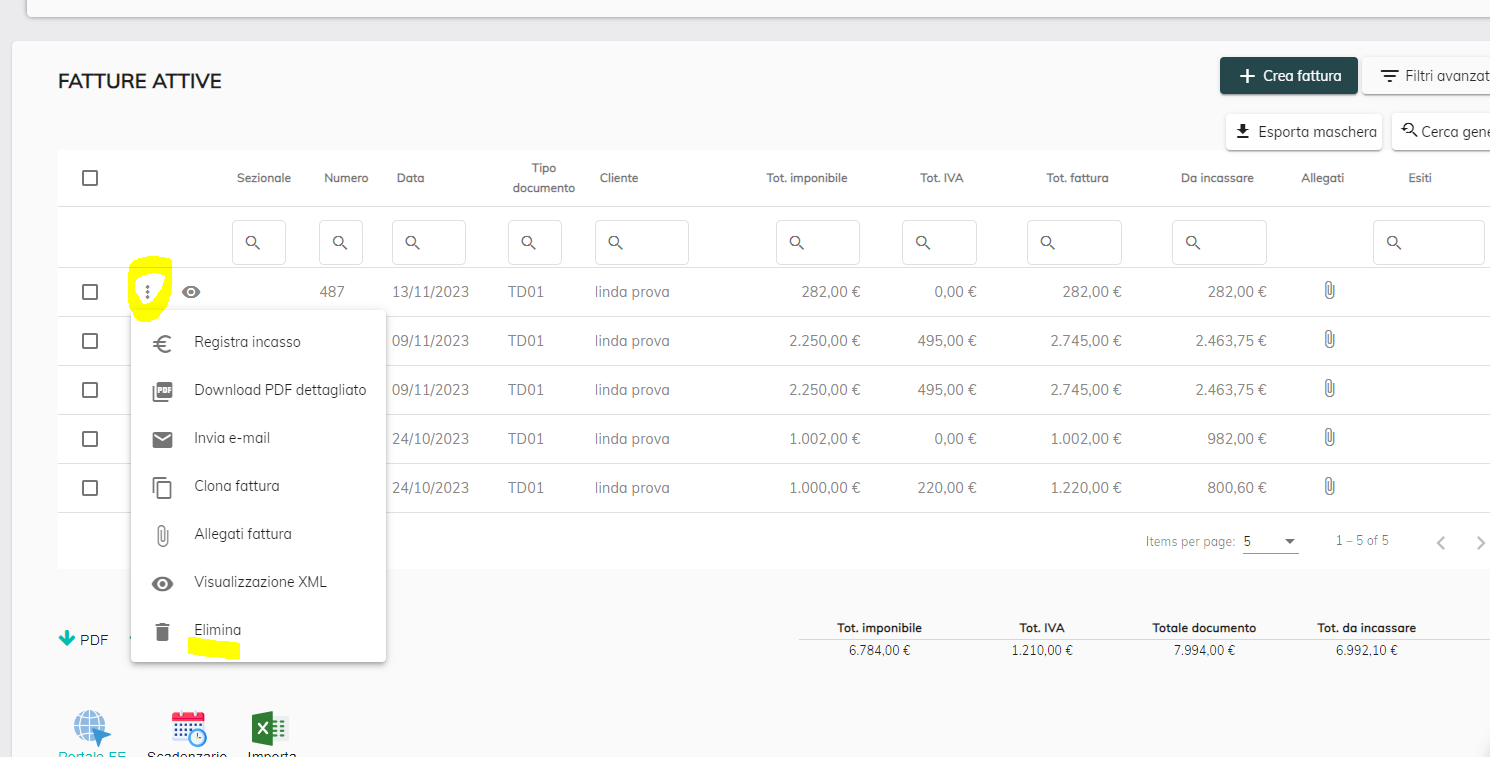Tick the checkbox for invoice 487
The width and height of the screenshot is (1490, 757).
[x=90, y=292]
